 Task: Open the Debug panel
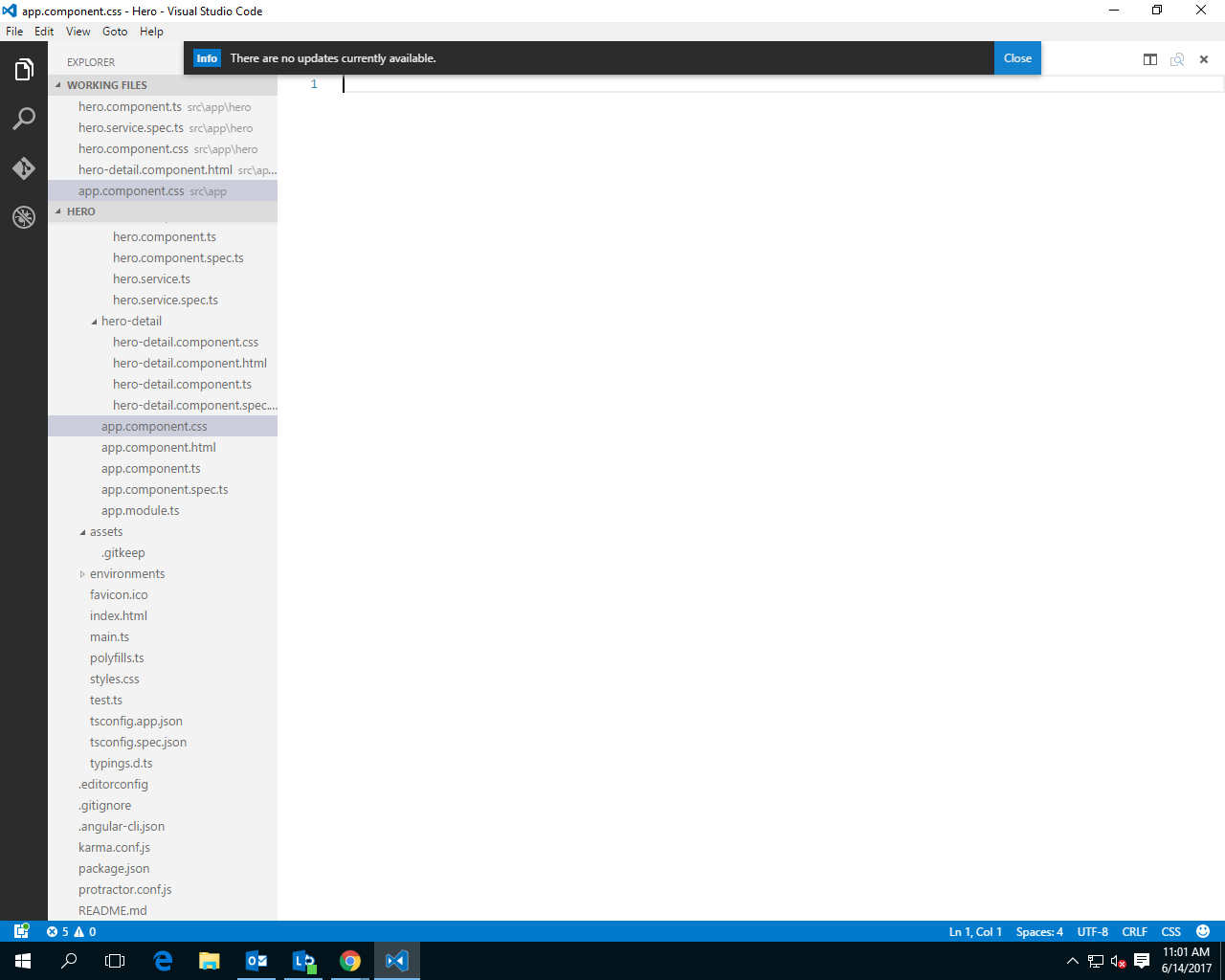[23, 217]
